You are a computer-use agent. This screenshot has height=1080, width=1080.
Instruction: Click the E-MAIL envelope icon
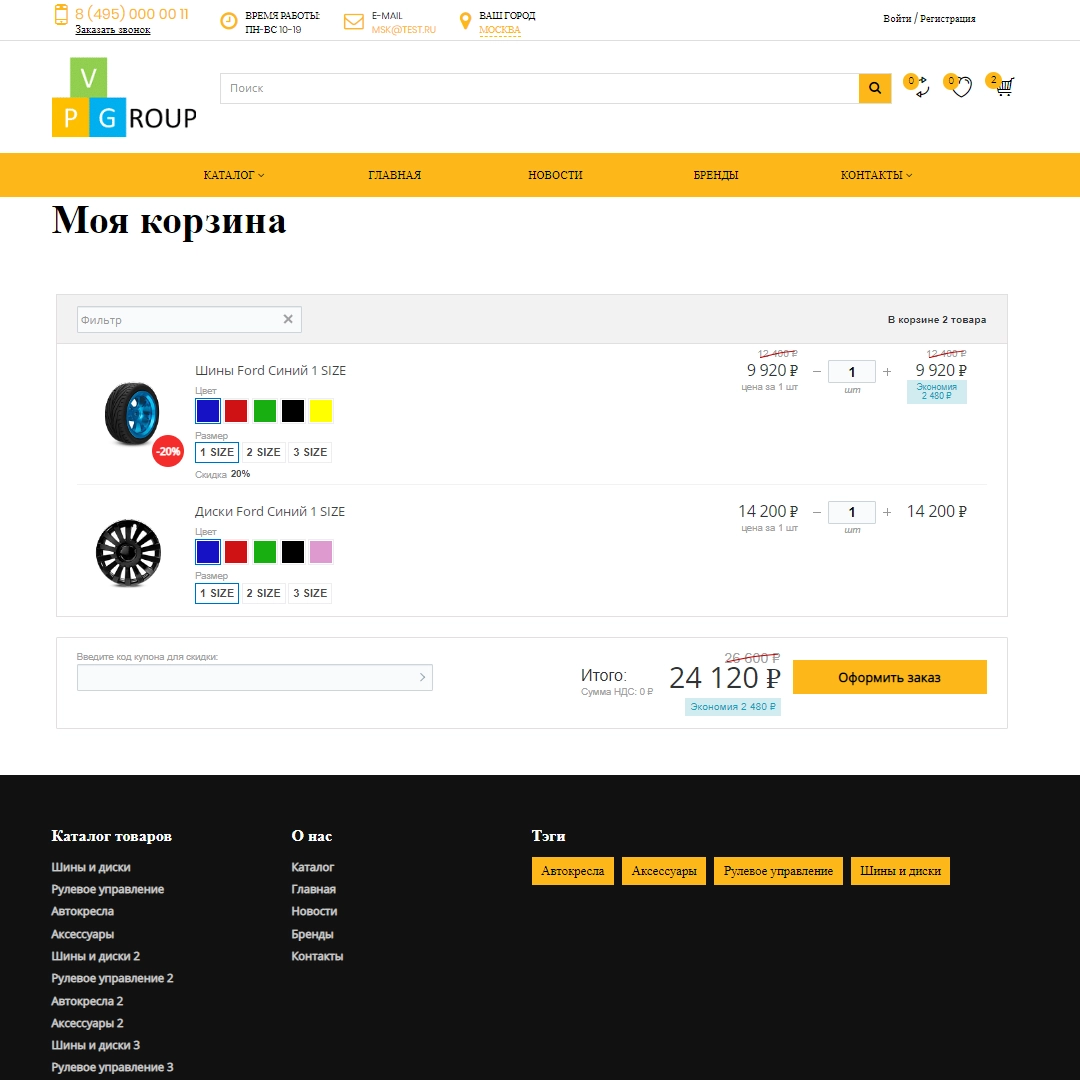tap(353, 21)
